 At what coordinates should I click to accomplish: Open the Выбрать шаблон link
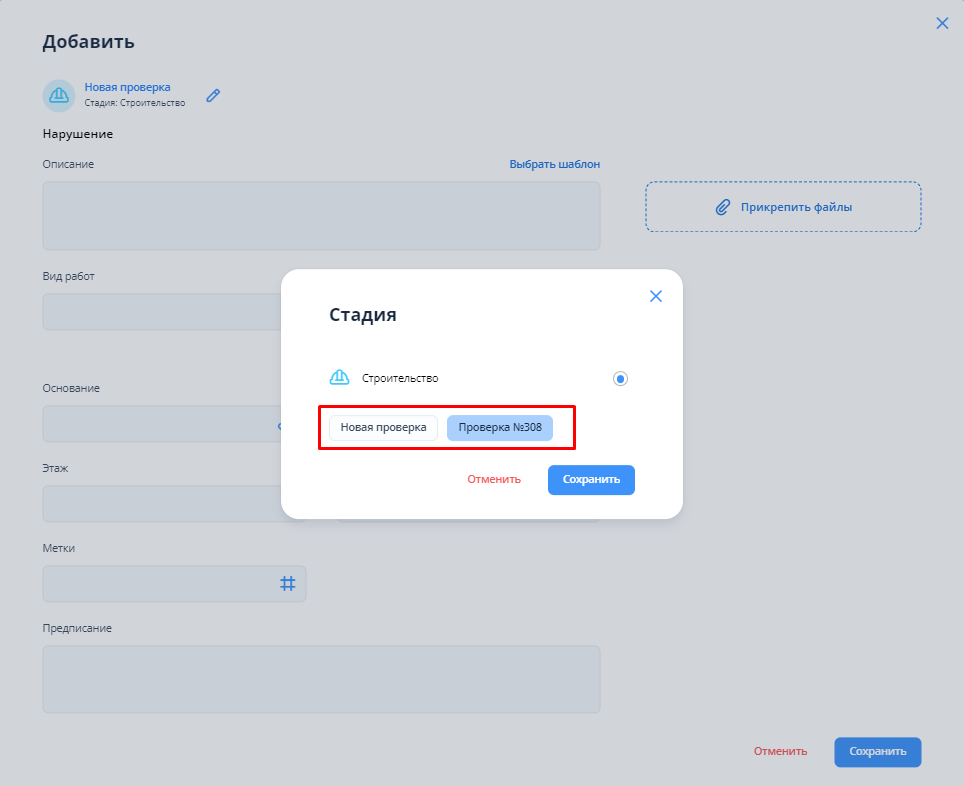click(554, 164)
